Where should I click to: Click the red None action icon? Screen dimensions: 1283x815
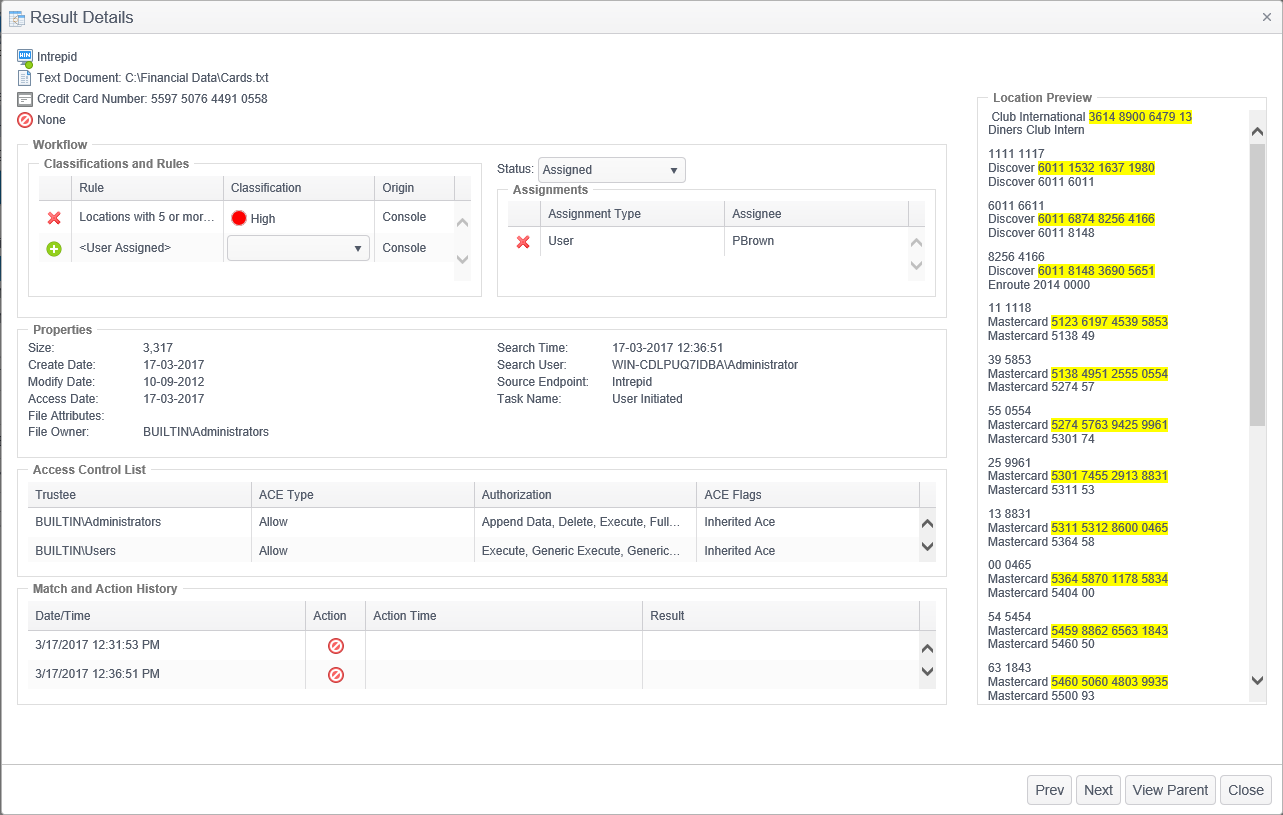25,120
